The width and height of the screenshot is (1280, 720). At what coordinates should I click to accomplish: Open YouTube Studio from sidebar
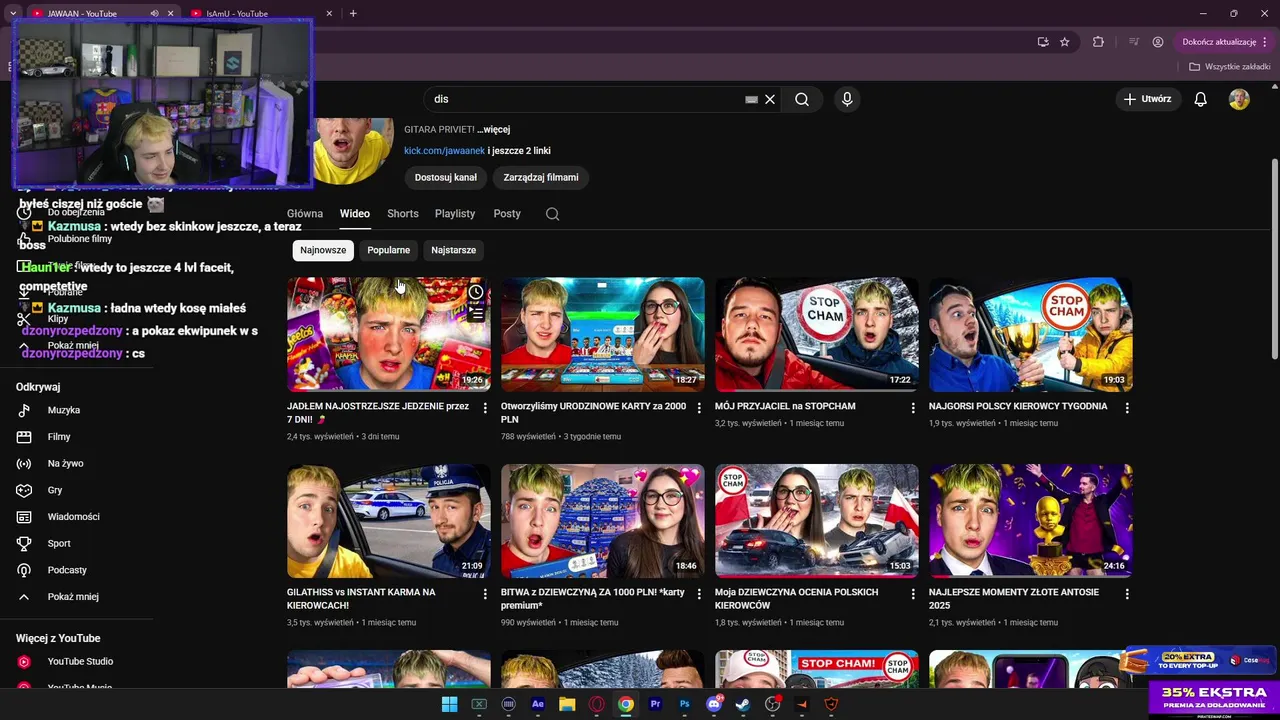pyautogui.click(x=78, y=662)
